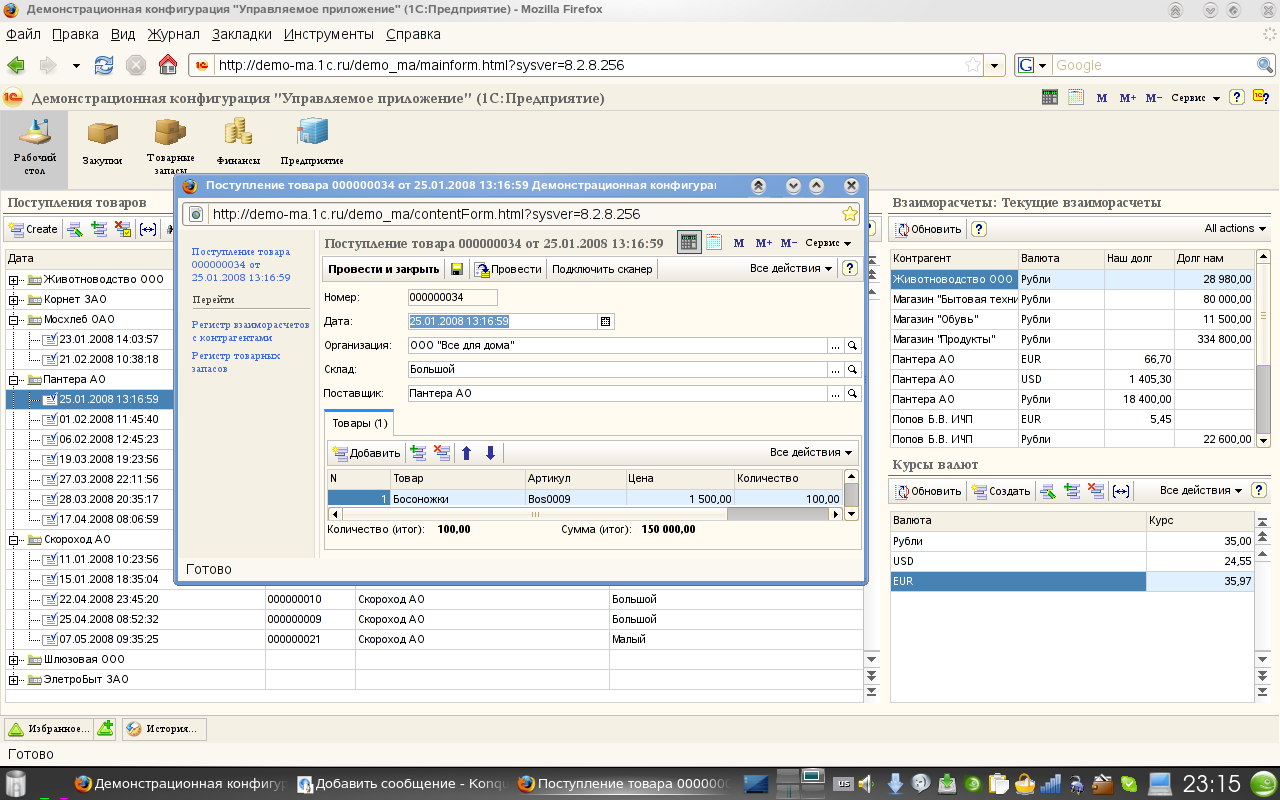Click magnifier next to Организация field
1280x800 pixels.
coord(853,345)
